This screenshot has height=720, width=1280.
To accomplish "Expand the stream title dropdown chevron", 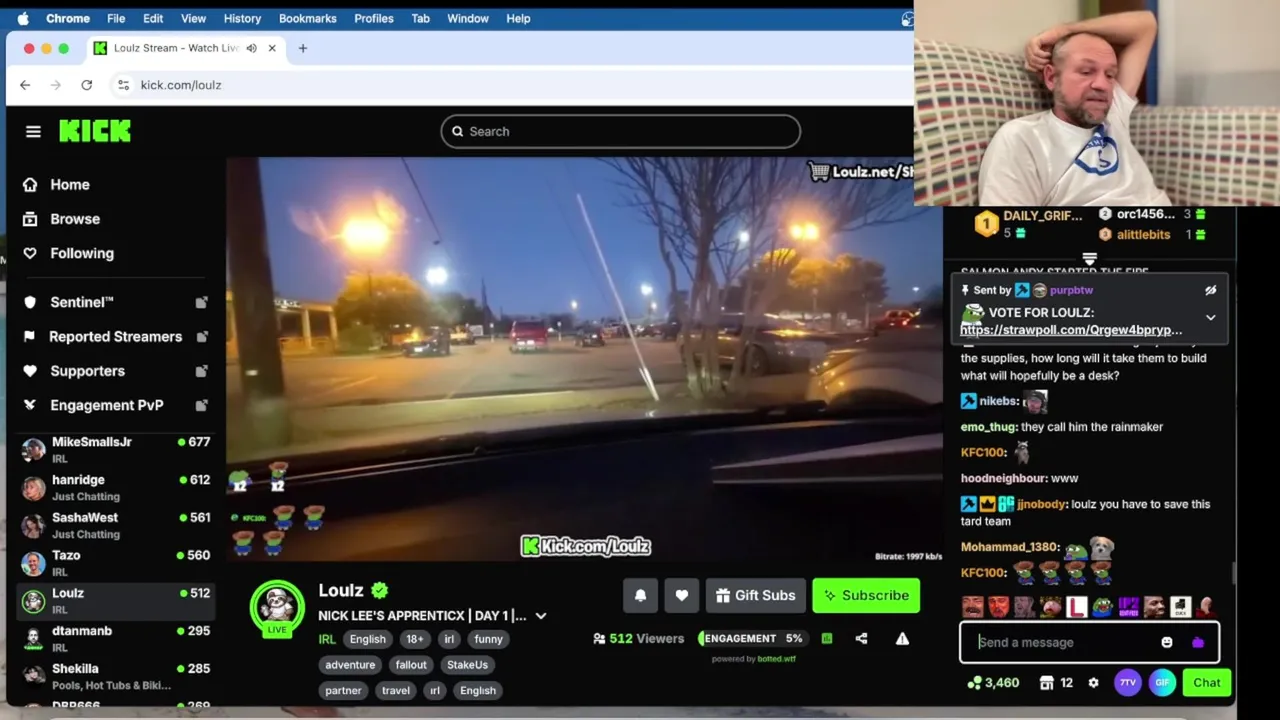I will click(x=541, y=616).
